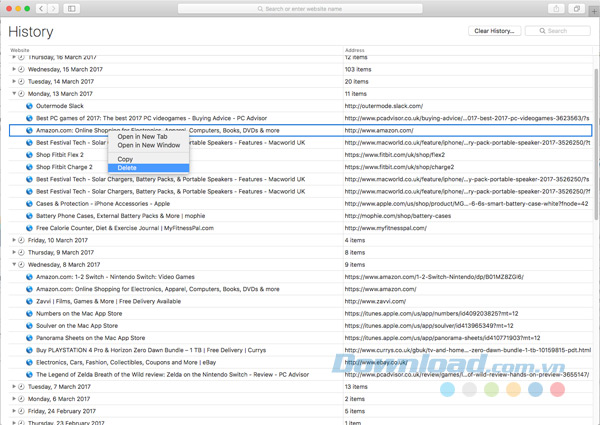
Task: Collapse Monday, 13 March 2017 group
Action: (x=14, y=93)
